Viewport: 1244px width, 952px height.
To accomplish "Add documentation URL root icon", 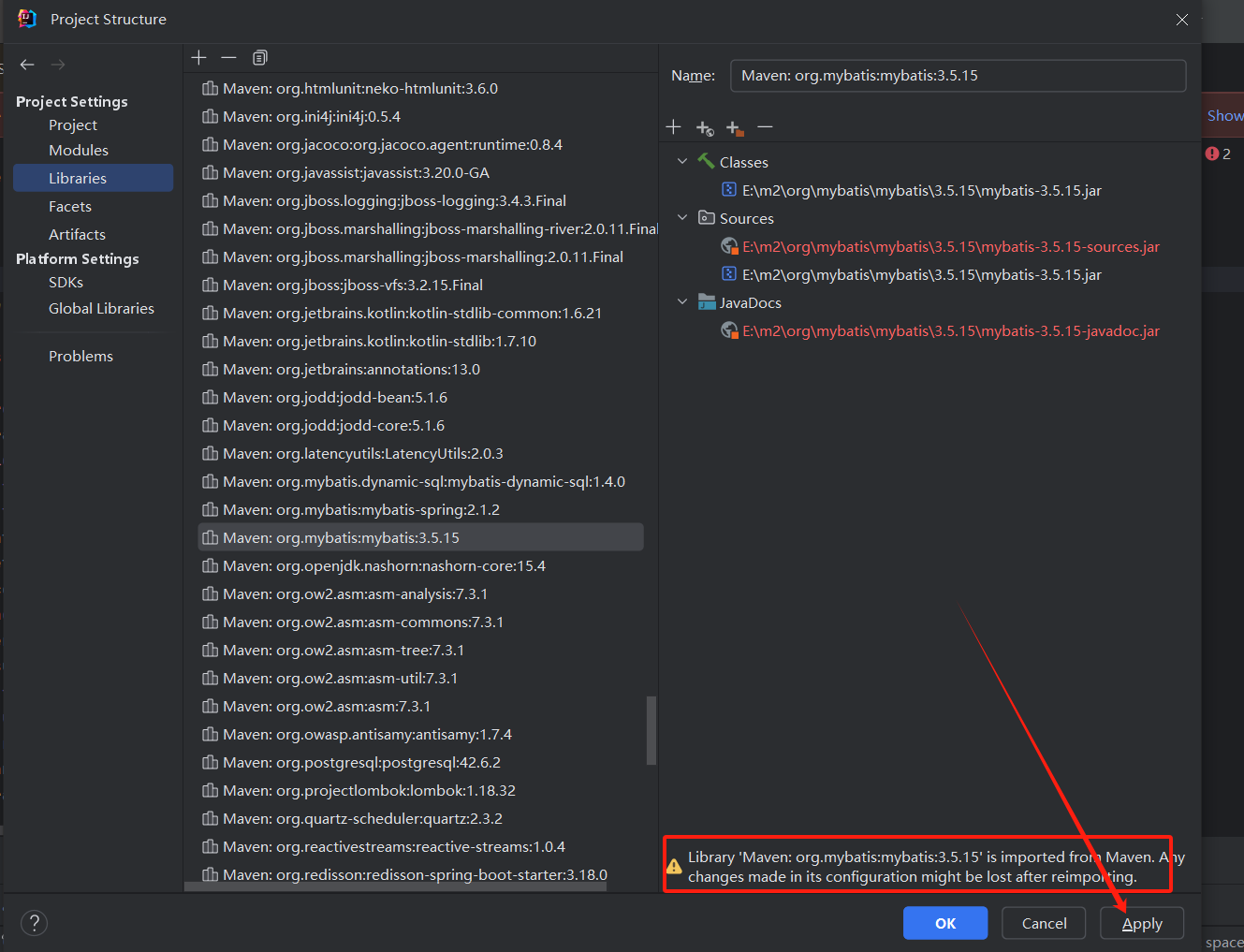I will click(x=705, y=127).
